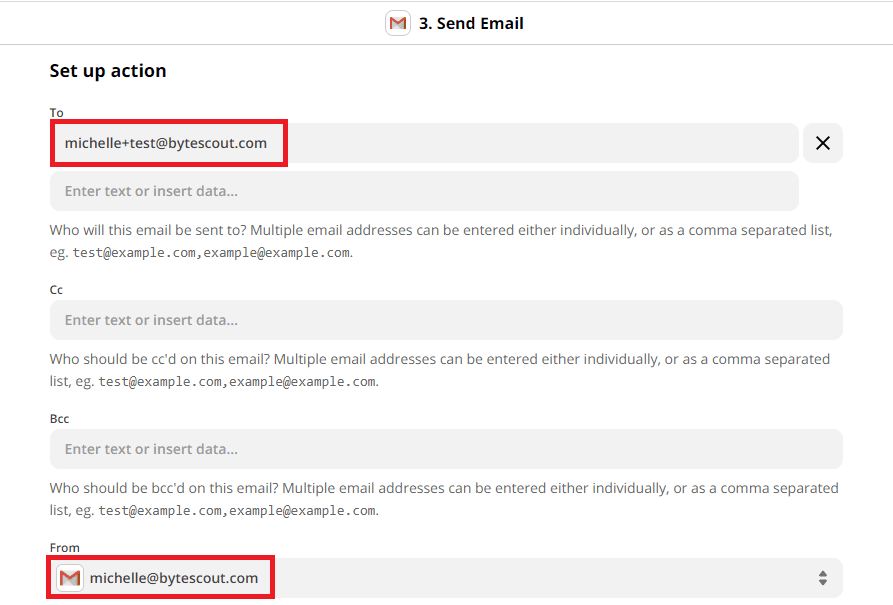
Task: Click the Bcc field label
Action: pyautogui.click(x=59, y=418)
